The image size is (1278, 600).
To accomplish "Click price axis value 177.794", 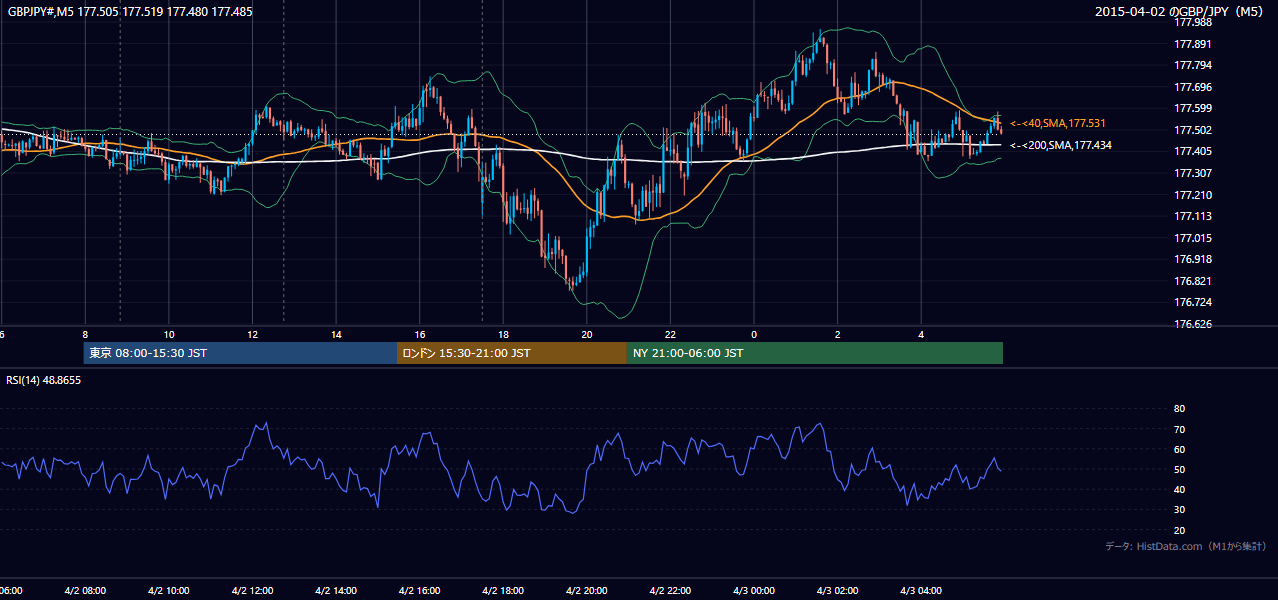I will 1194,65.
